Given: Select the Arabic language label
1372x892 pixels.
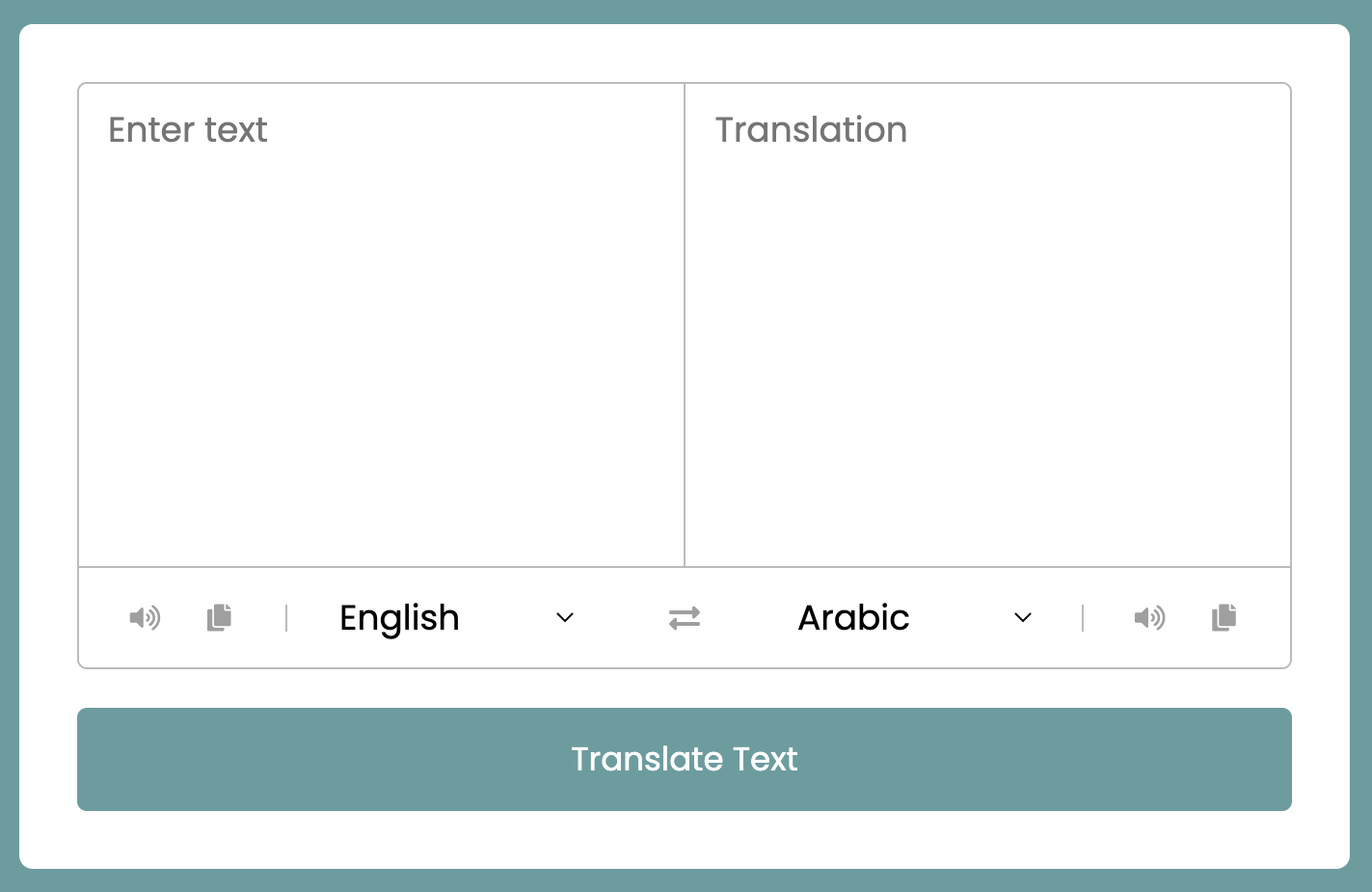Looking at the screenshot, I should 853,618.
